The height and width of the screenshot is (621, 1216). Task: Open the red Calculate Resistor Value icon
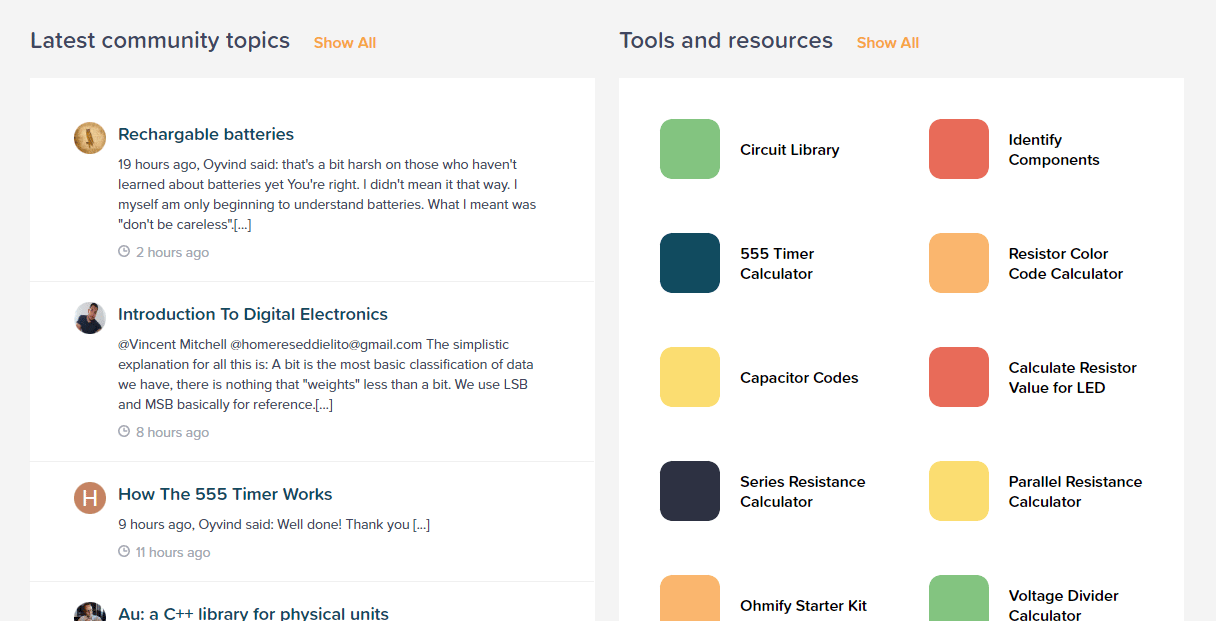[x=958, y=377]
